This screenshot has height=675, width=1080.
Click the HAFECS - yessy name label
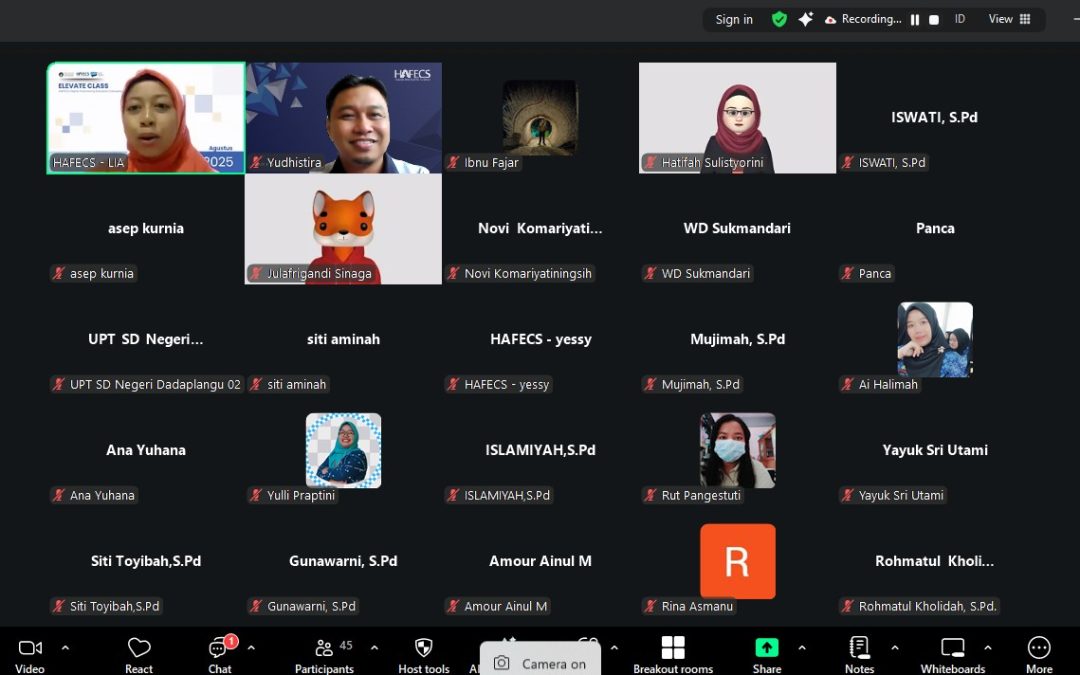click(499, 384)
